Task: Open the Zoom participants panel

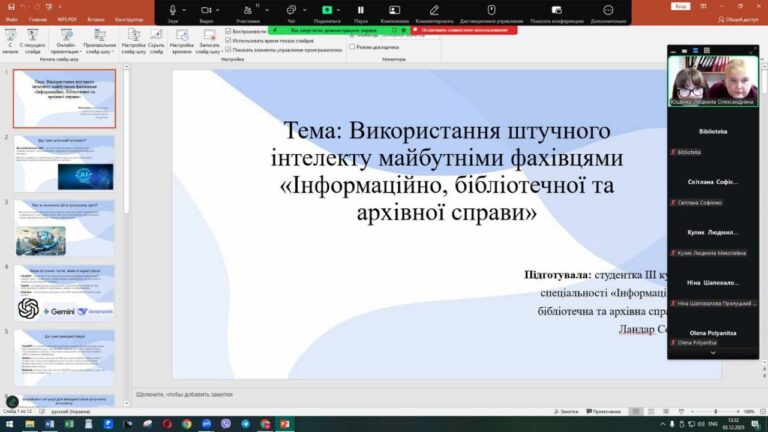Action: click(247, 10)
